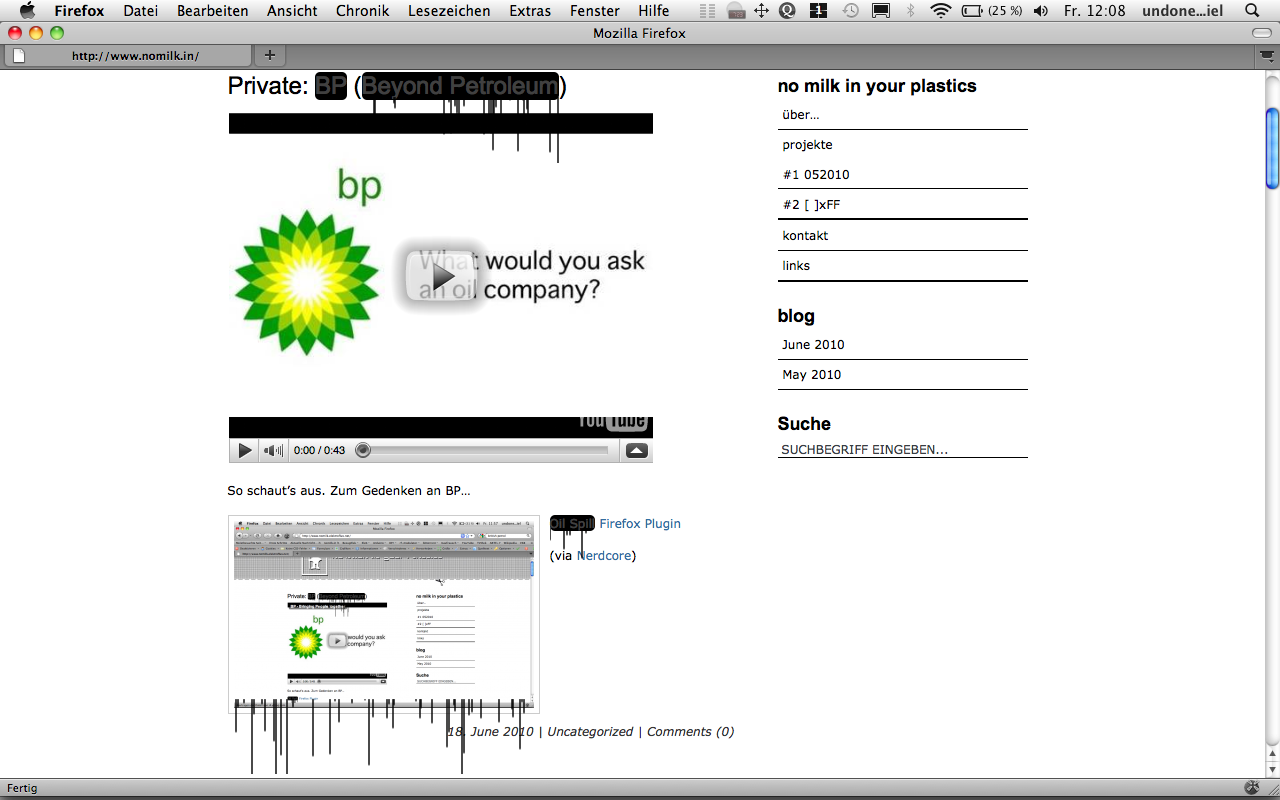The height and width of the screenshot is (800, 1280).
Task: Open the Datei menu
Action: coord(140,11)
